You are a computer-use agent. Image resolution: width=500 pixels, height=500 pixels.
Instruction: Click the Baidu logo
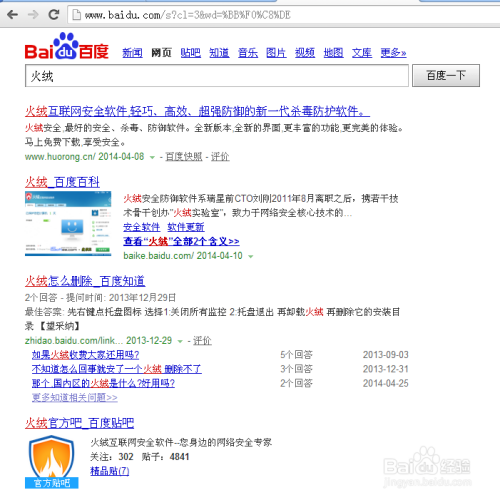pyautogui.click(x=67, y=47)
